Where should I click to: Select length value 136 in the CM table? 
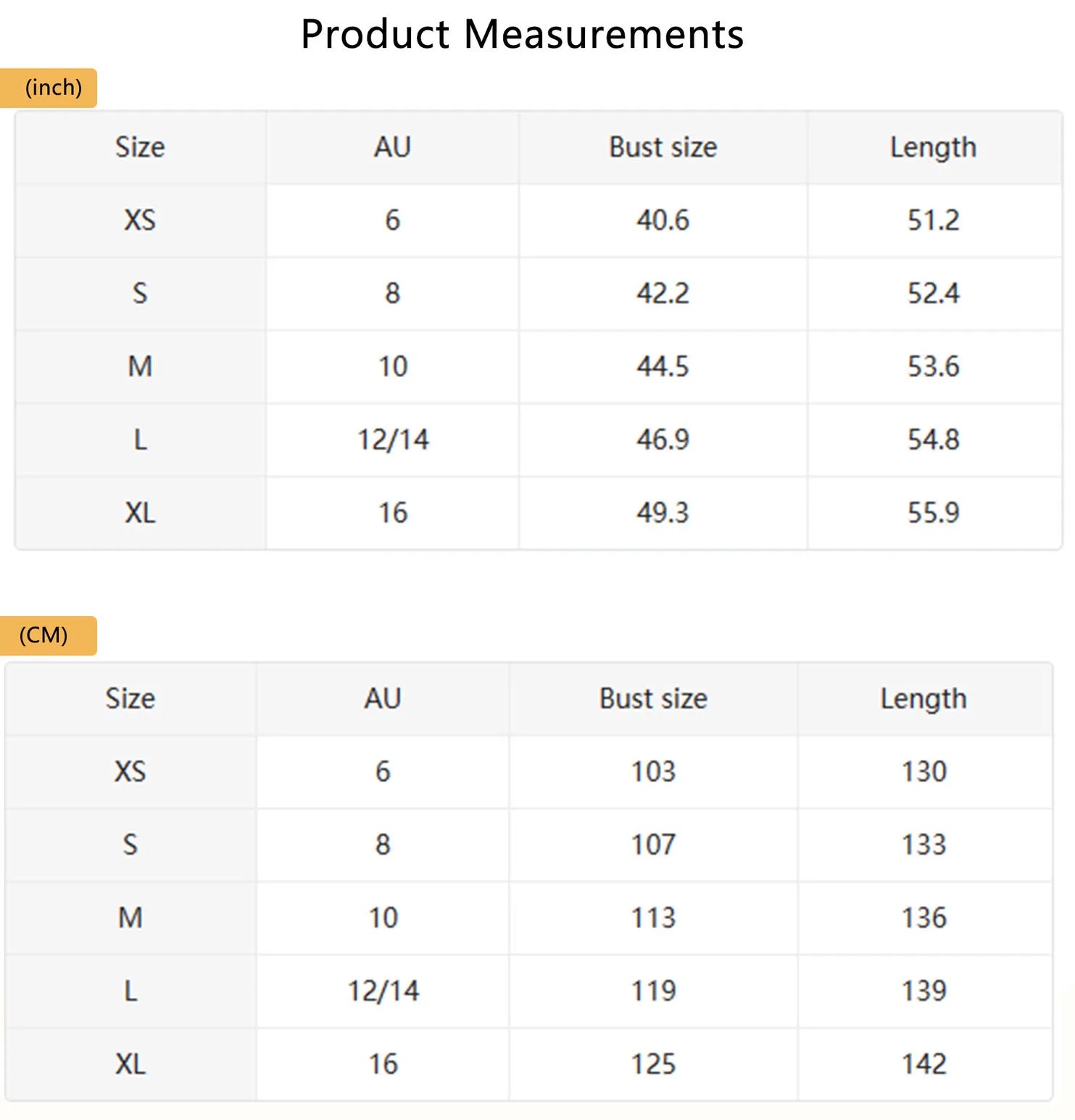coord(923,918)
